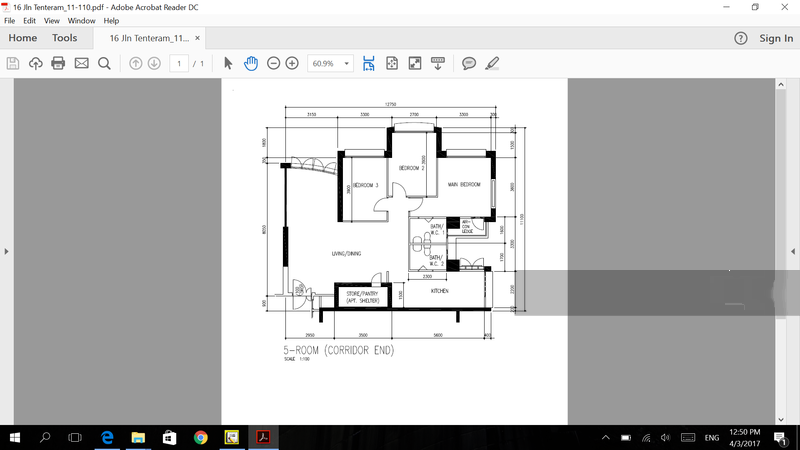
Task: Click the fit one full page icon
Action: pos(392,63)
